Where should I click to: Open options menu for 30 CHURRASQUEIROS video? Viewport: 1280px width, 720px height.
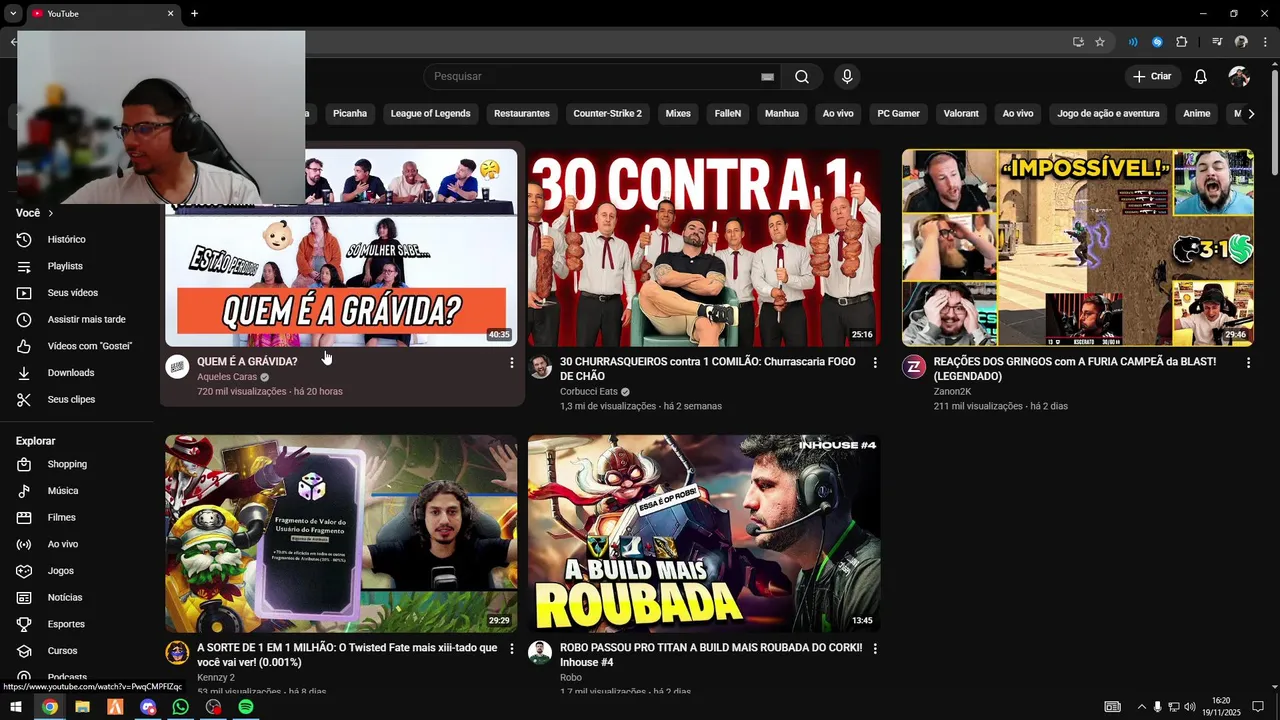point(875,363)
